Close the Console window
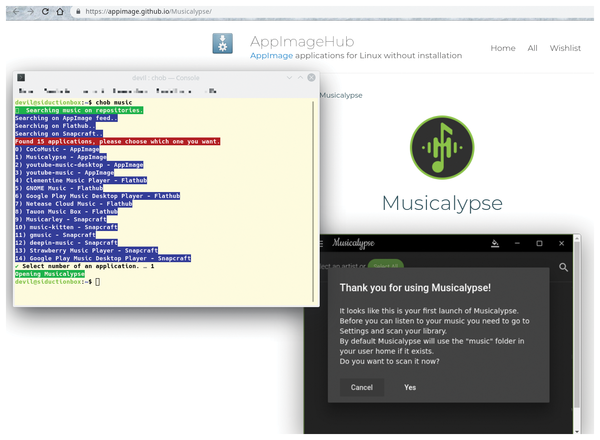 click(x=311, y=78)
